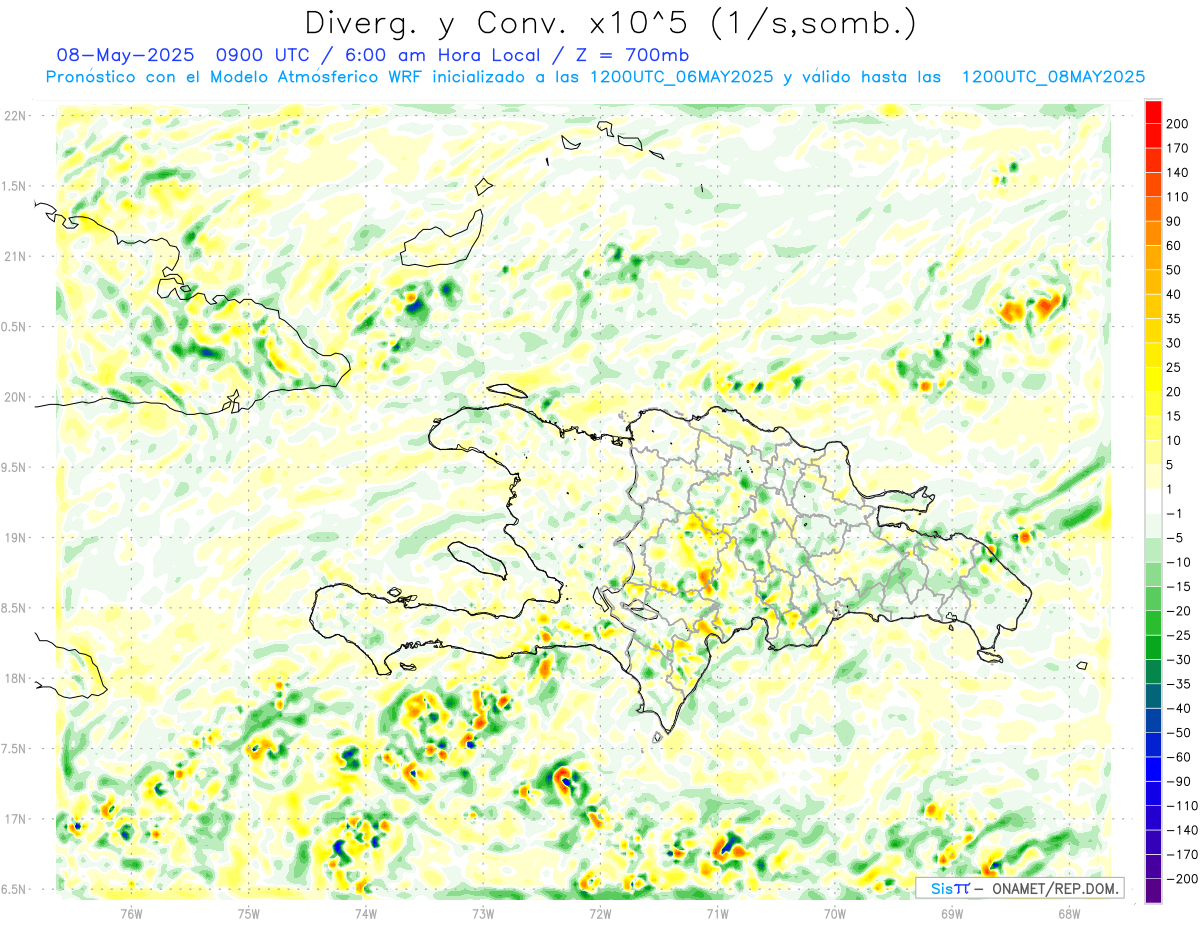
Task: Click the "7.5N" latitude label
Action: 15,749
